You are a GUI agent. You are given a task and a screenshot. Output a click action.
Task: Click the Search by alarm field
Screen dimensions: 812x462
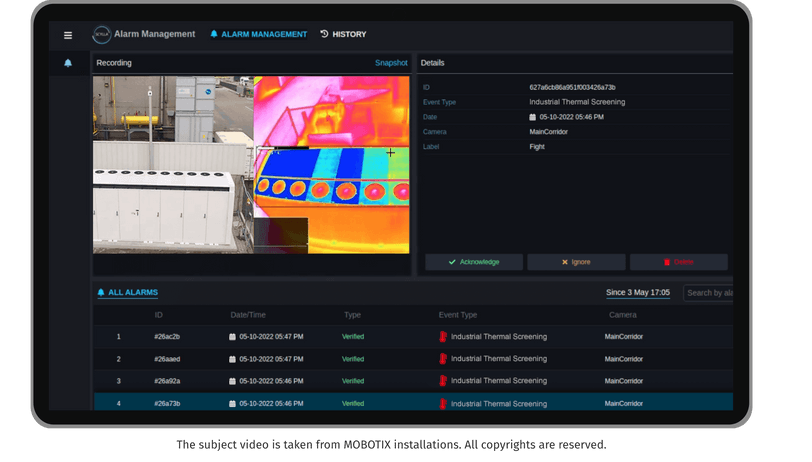[x=708, y=293]
